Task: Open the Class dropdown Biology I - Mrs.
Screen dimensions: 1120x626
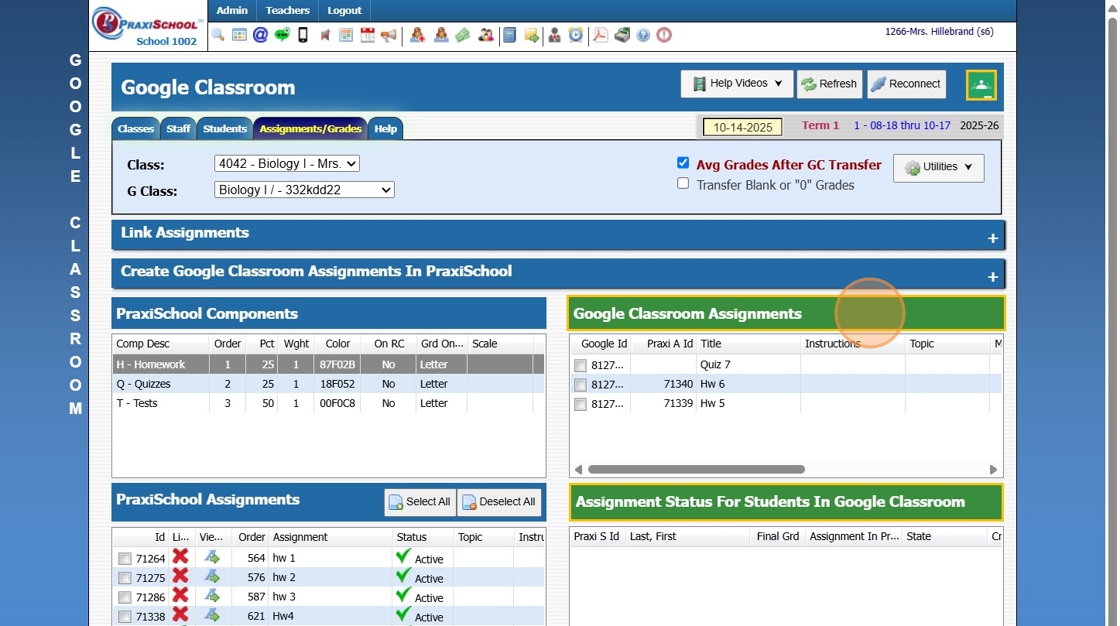Action: pos(286,164)
